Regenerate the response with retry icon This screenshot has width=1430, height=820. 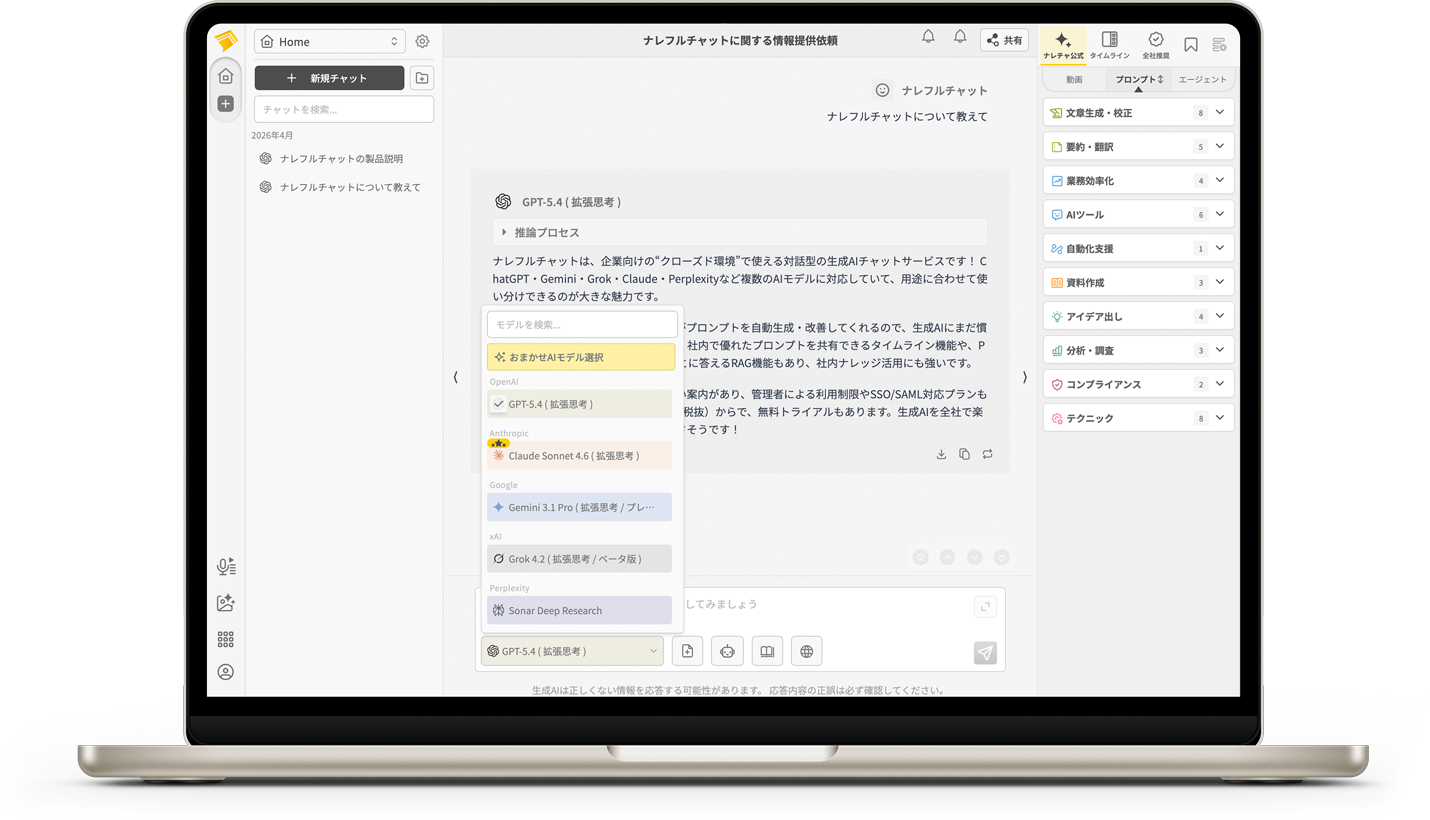[x=987, y=454]
